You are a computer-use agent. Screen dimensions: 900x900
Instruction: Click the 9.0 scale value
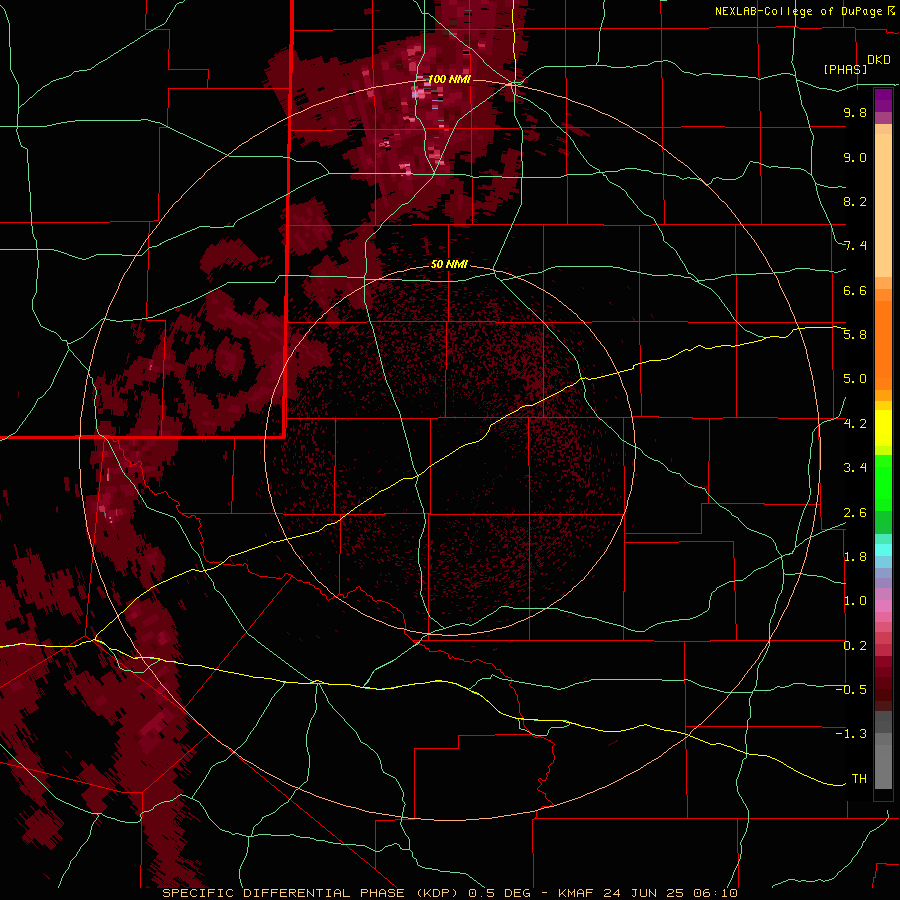pos(855,157)
